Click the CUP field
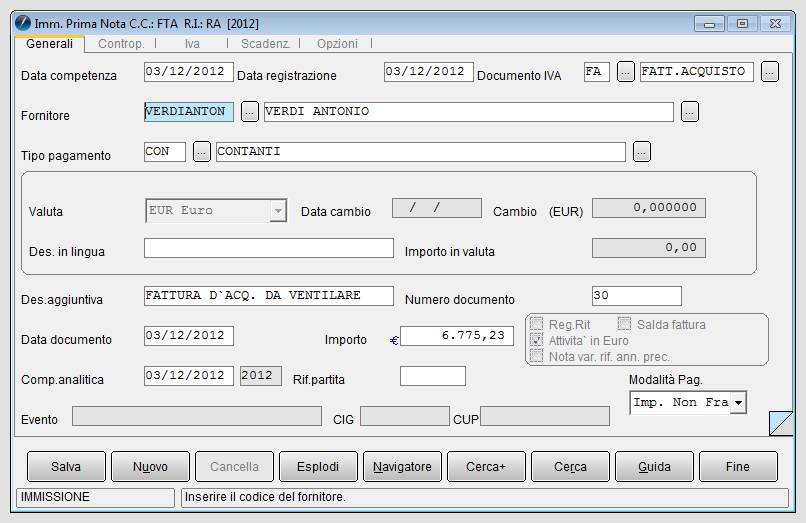Image resolution: width=806 pixels, height=523 pixels. tap(545, 416)
